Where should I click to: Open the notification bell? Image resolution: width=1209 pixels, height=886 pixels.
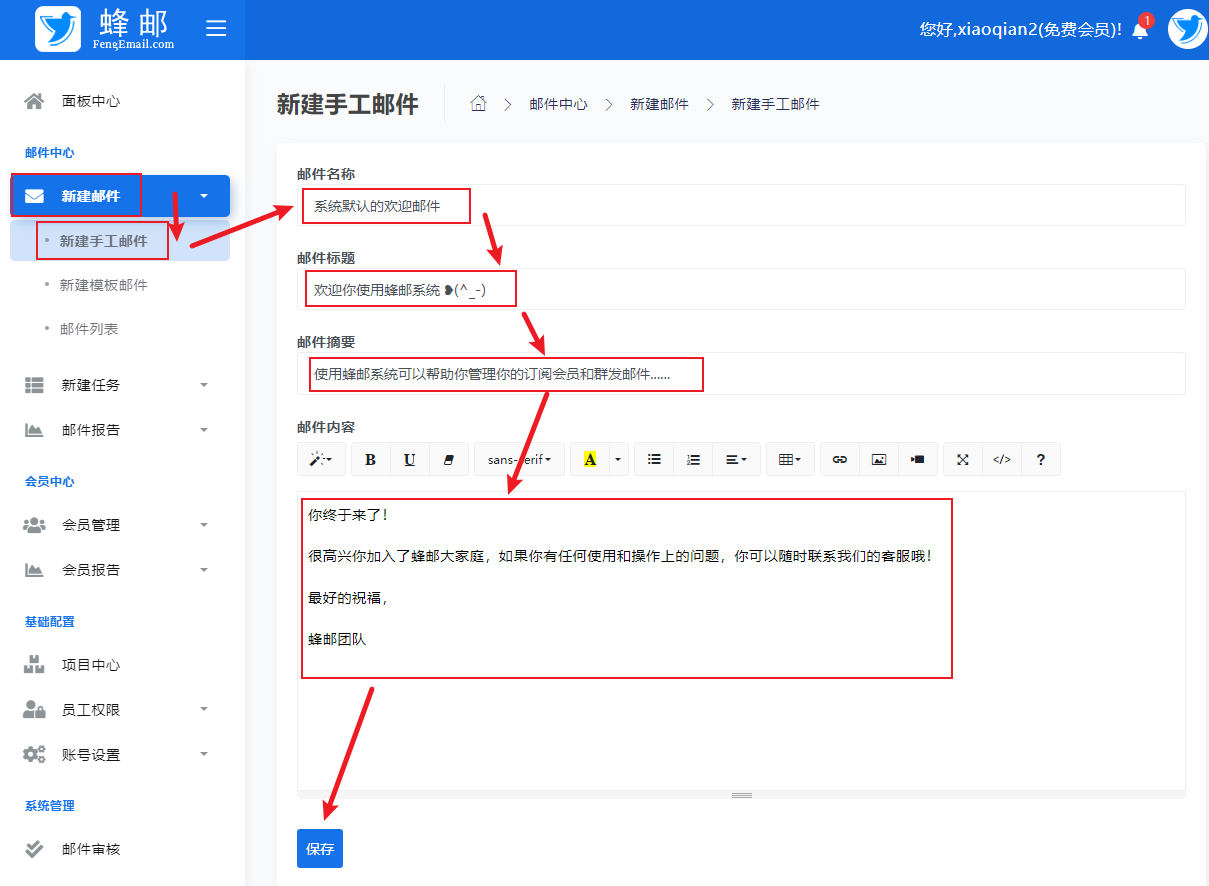click(x=1140, y=30)
